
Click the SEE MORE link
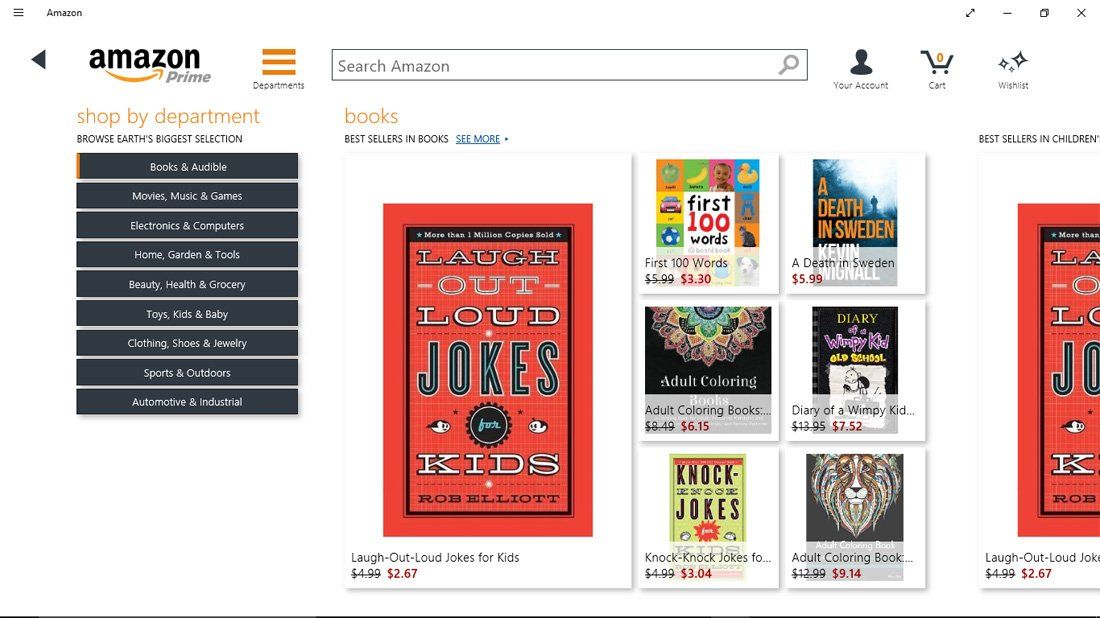pyautogui.click(x=478, y=139)
